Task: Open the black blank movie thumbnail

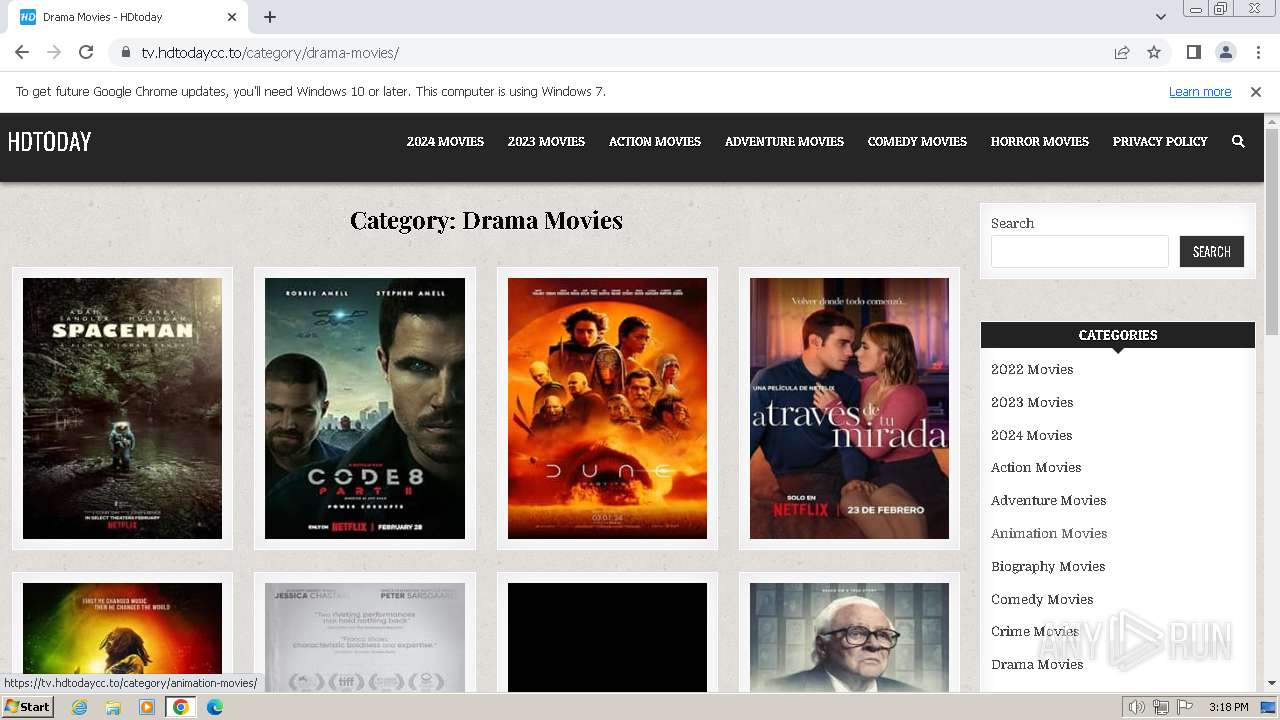Action: coord(607,637)
